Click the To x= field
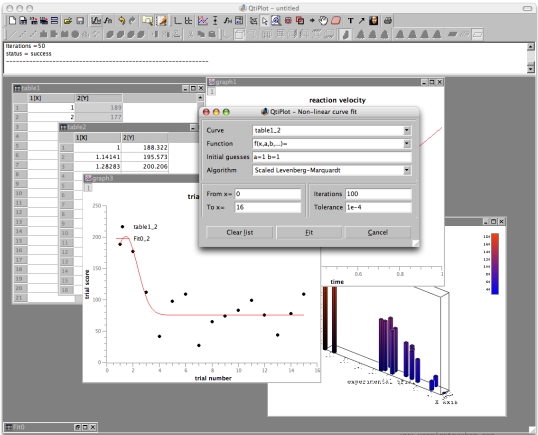538x435 pixels. [x=268, y=207]
